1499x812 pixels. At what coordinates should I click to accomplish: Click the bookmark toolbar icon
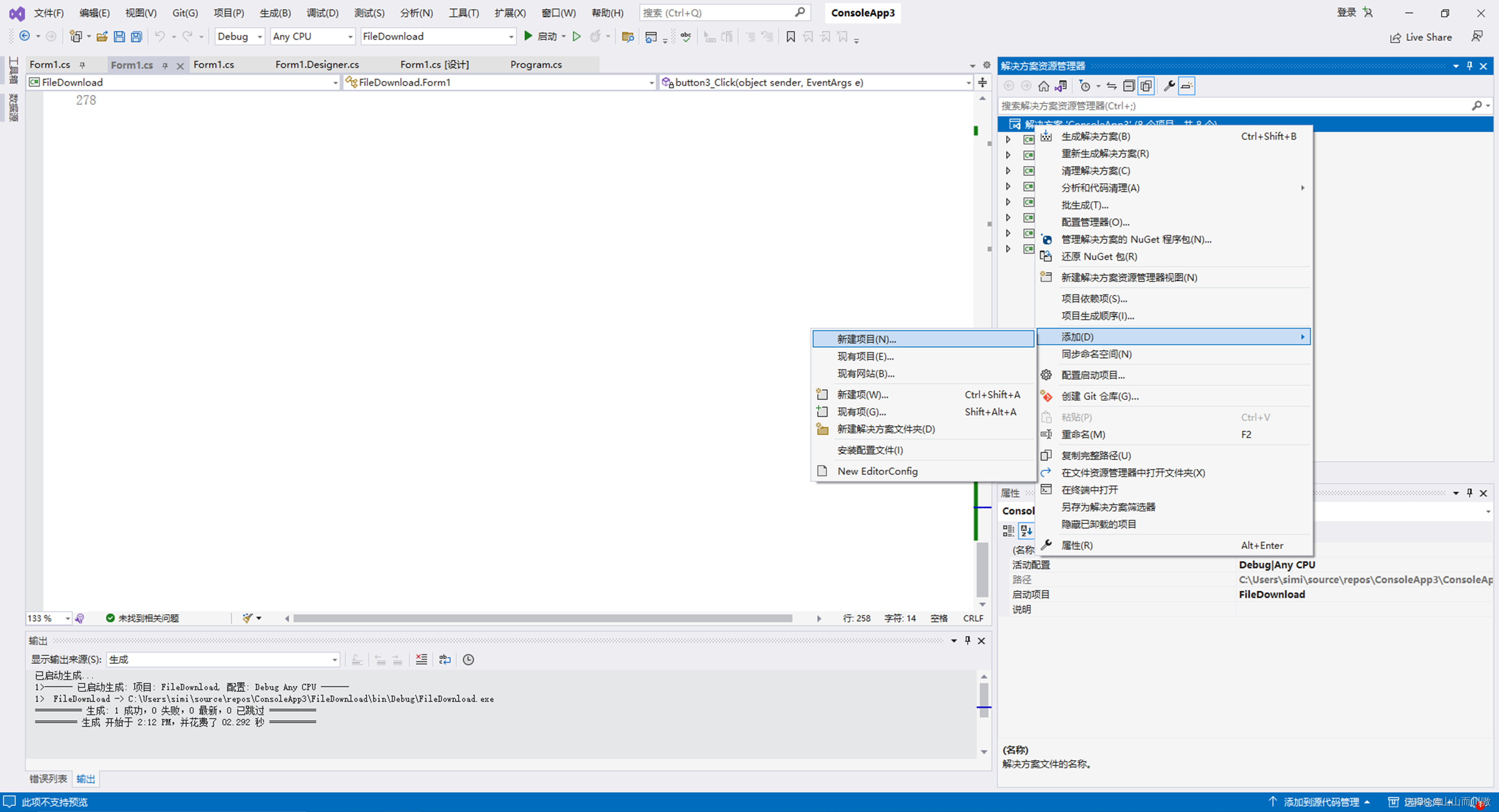point(790,36)
